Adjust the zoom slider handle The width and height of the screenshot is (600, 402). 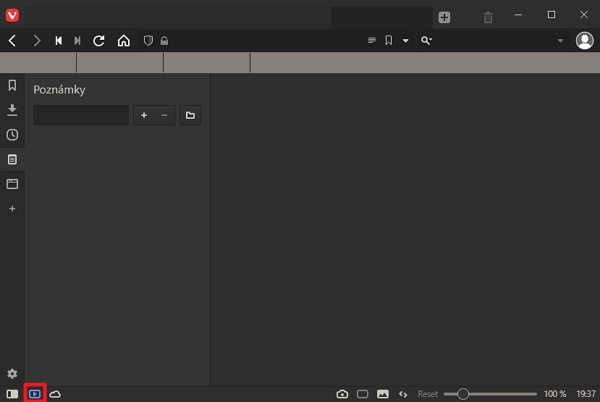[463, 394]
